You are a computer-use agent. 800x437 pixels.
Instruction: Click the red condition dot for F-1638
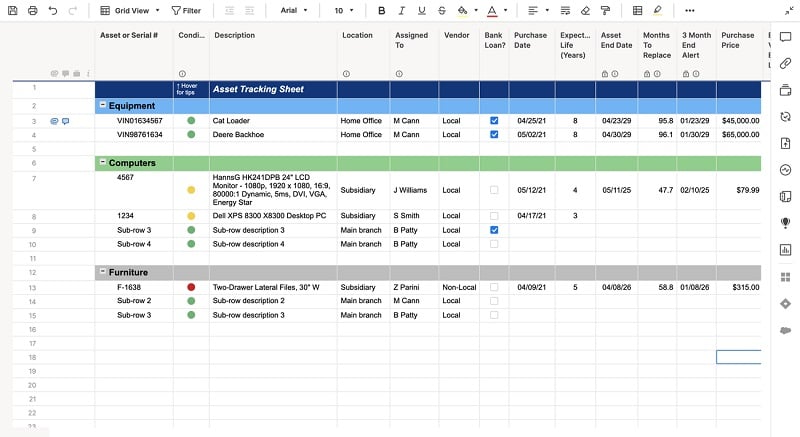point(191,287)
